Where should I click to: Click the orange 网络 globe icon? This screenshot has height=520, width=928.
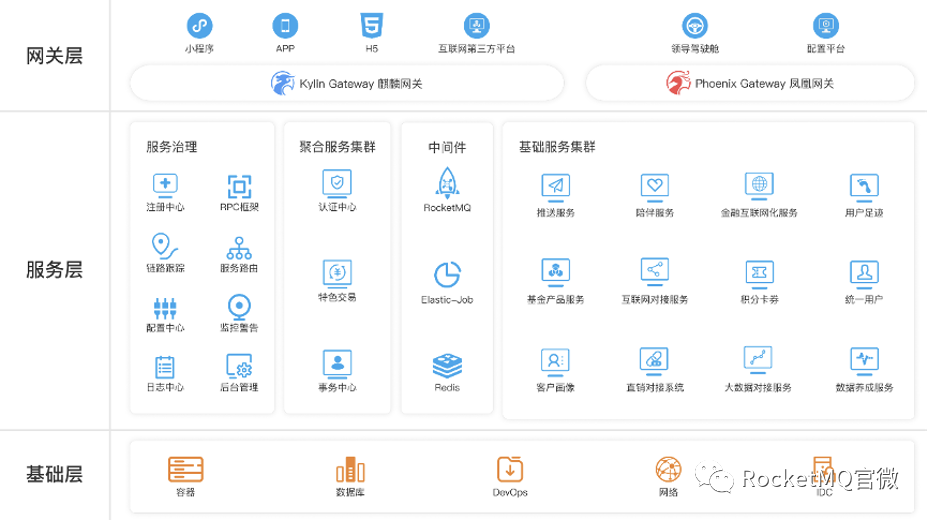[x=668, y=470]
